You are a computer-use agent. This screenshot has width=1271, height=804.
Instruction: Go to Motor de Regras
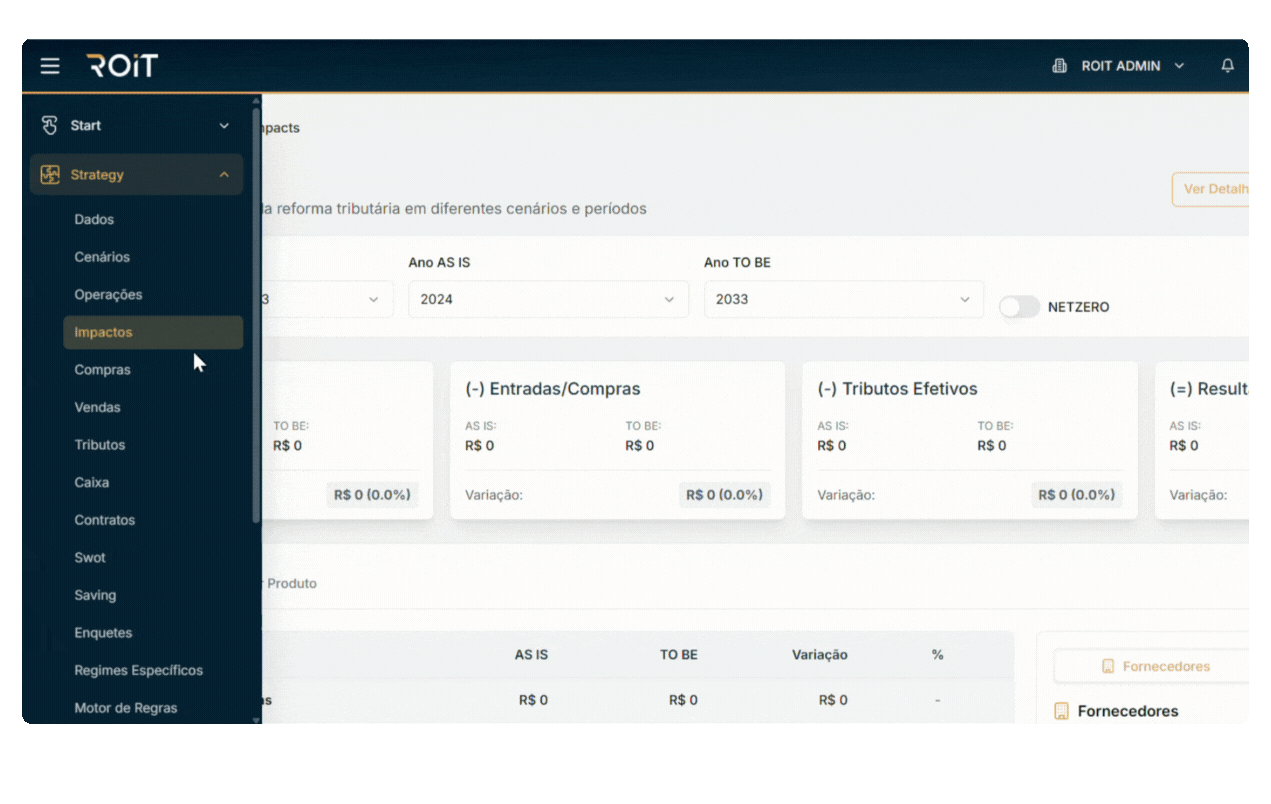[126, 708]
